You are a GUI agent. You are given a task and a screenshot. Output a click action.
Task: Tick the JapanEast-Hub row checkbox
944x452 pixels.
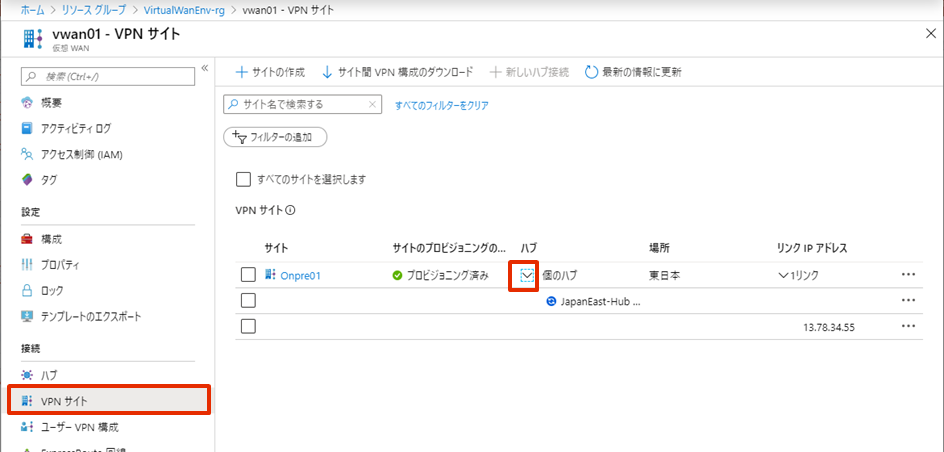tap(248, 300)
